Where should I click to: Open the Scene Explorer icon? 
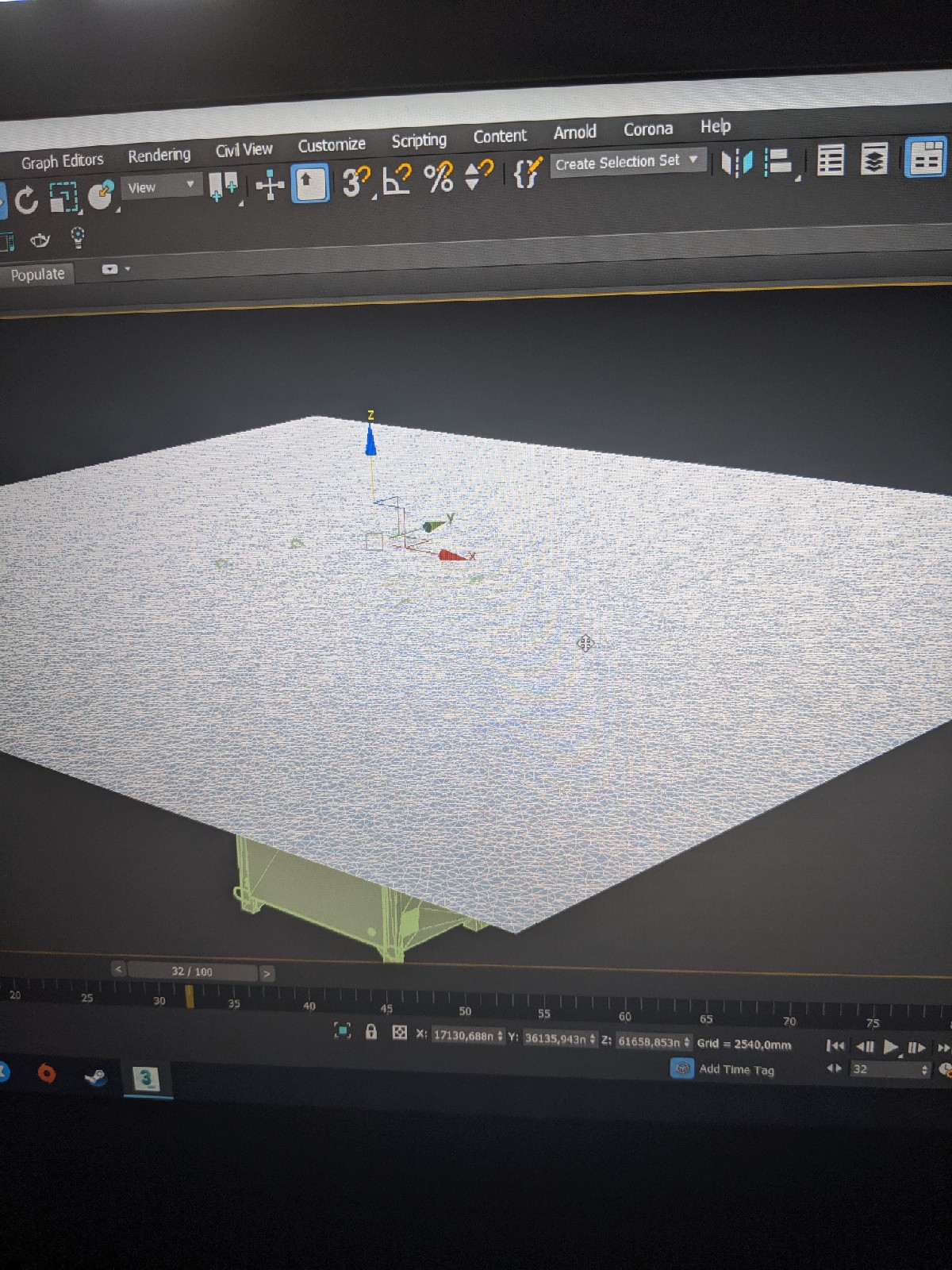pos(831,160)
